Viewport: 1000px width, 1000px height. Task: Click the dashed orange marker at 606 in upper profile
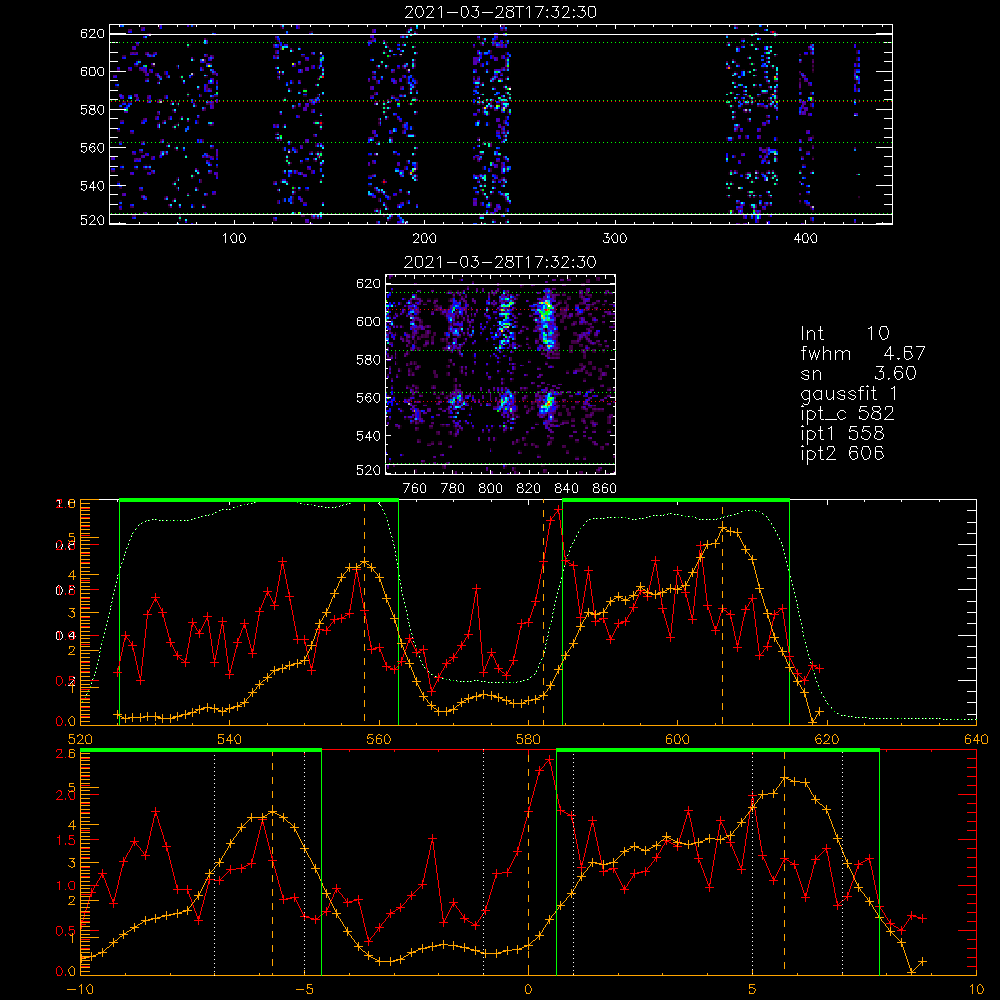pyautogui.click(x=722, y=612)
